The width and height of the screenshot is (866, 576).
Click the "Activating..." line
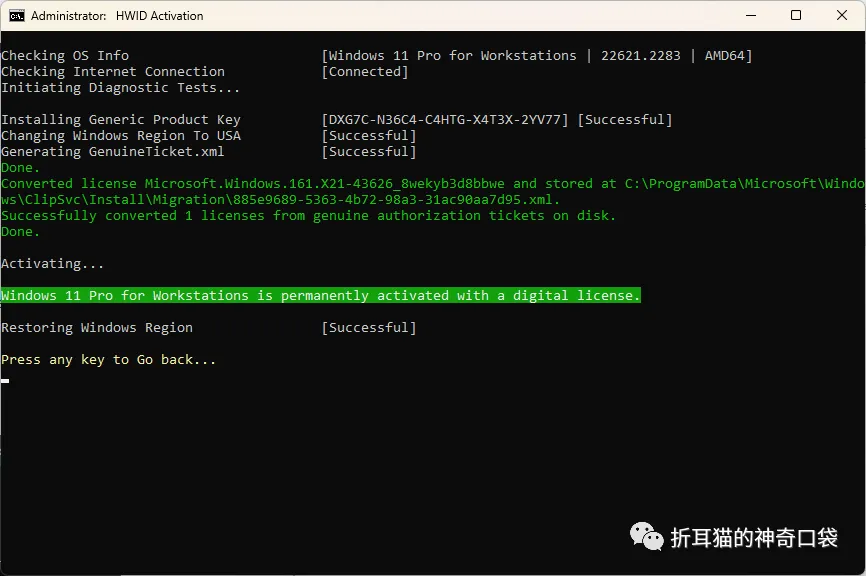(x=52, y=264)
